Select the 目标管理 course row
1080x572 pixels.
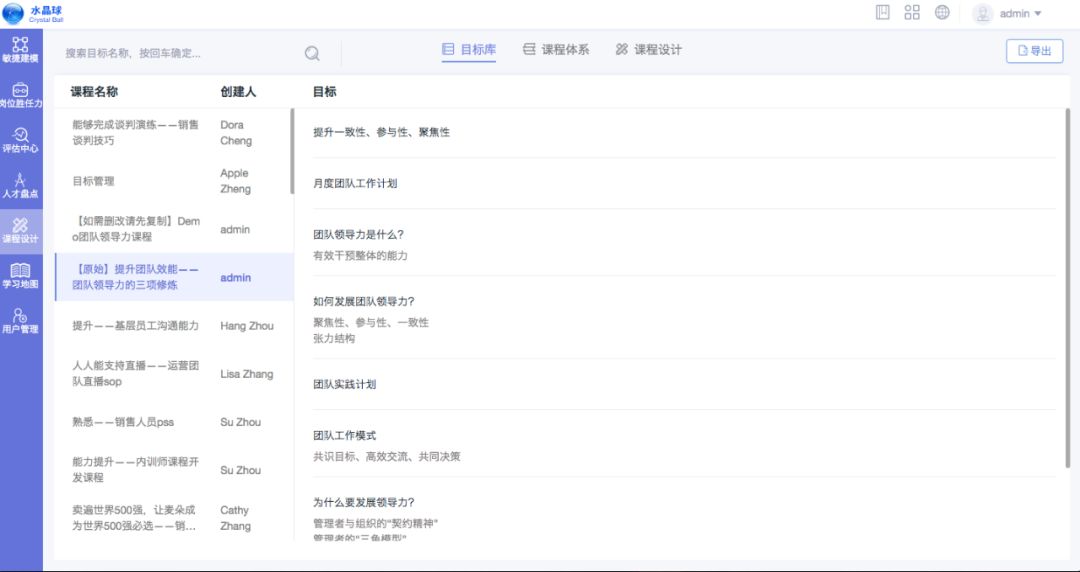(94, 181)
